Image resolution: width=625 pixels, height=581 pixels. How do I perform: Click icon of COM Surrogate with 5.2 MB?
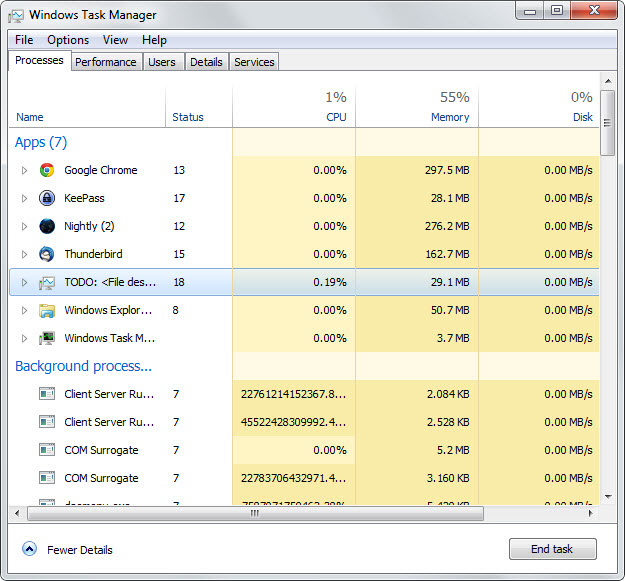tap(47, 450)
